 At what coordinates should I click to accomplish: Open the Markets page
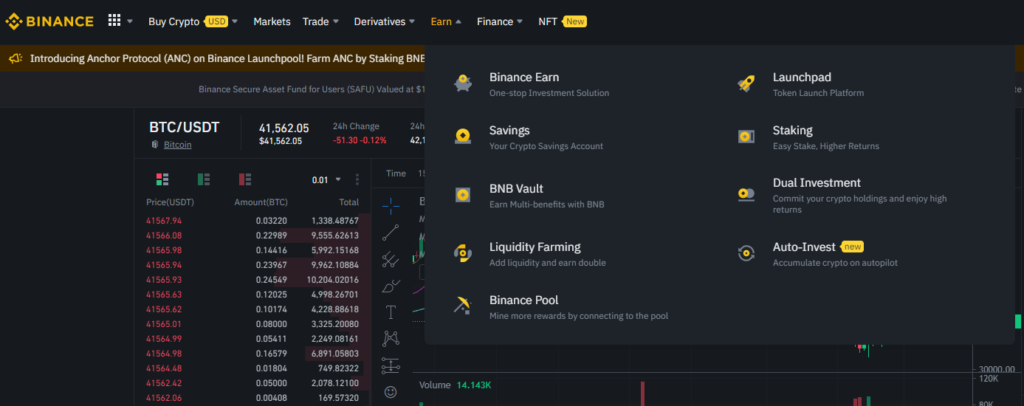pyautogui.click(x=272, y=22)
